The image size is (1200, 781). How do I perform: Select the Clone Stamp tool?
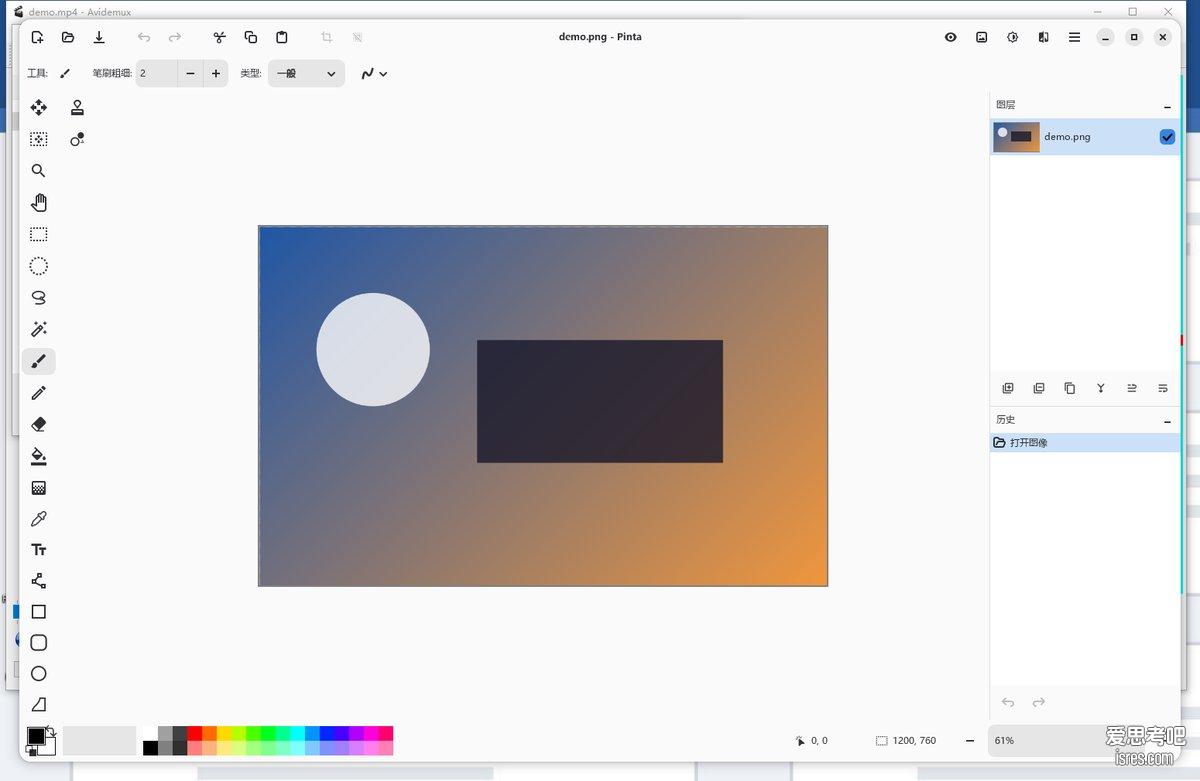[x=77, y=108]
